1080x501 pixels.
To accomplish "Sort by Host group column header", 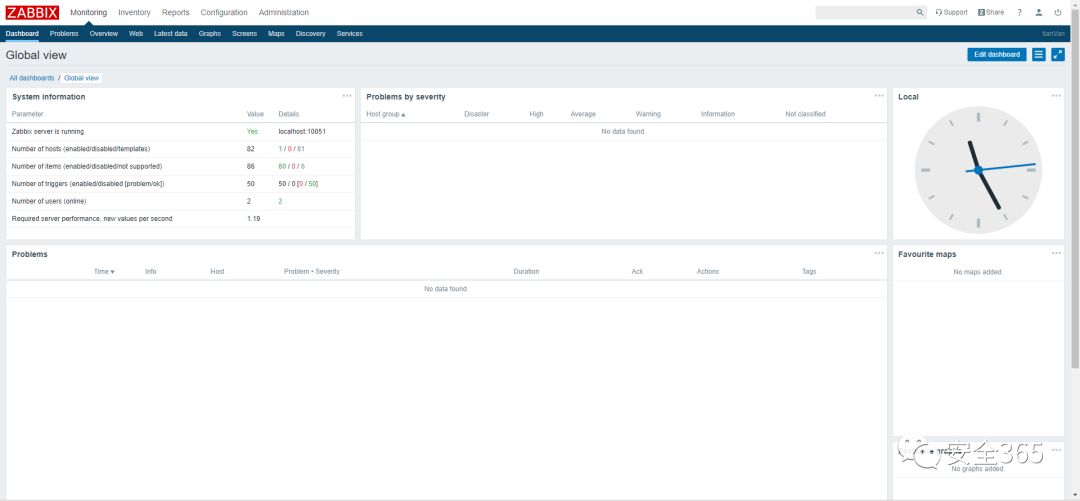I will 386,114.
